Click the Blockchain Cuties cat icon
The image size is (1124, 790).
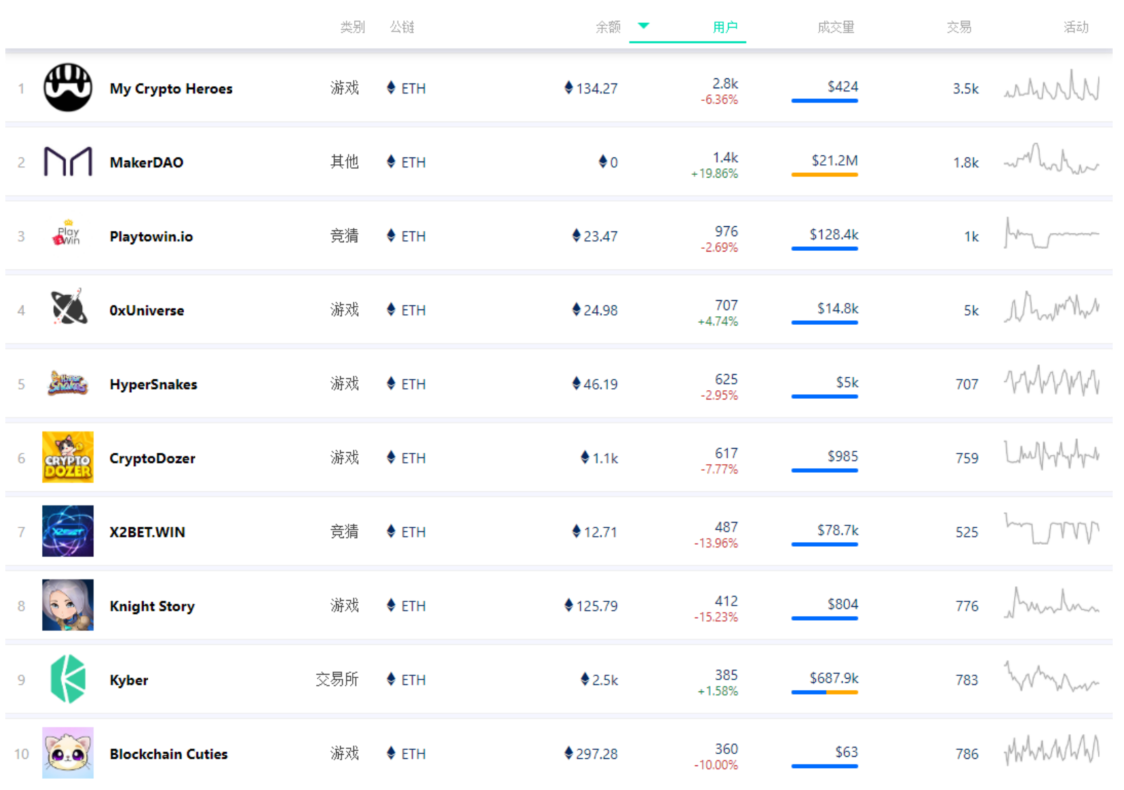(67, 753)
